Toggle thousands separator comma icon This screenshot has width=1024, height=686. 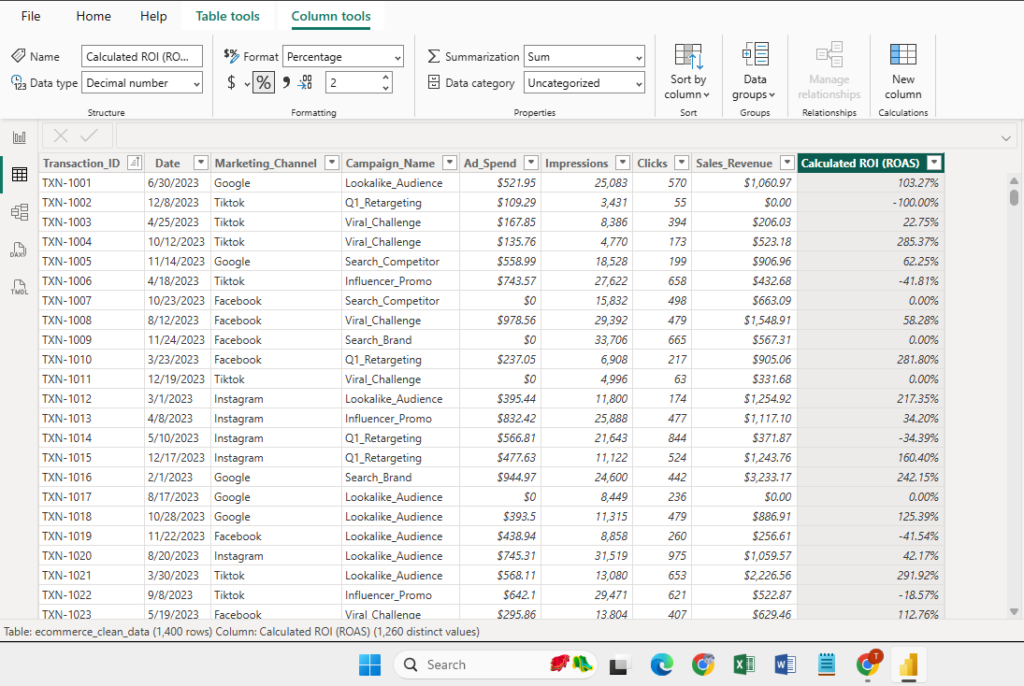click(286, 82)
